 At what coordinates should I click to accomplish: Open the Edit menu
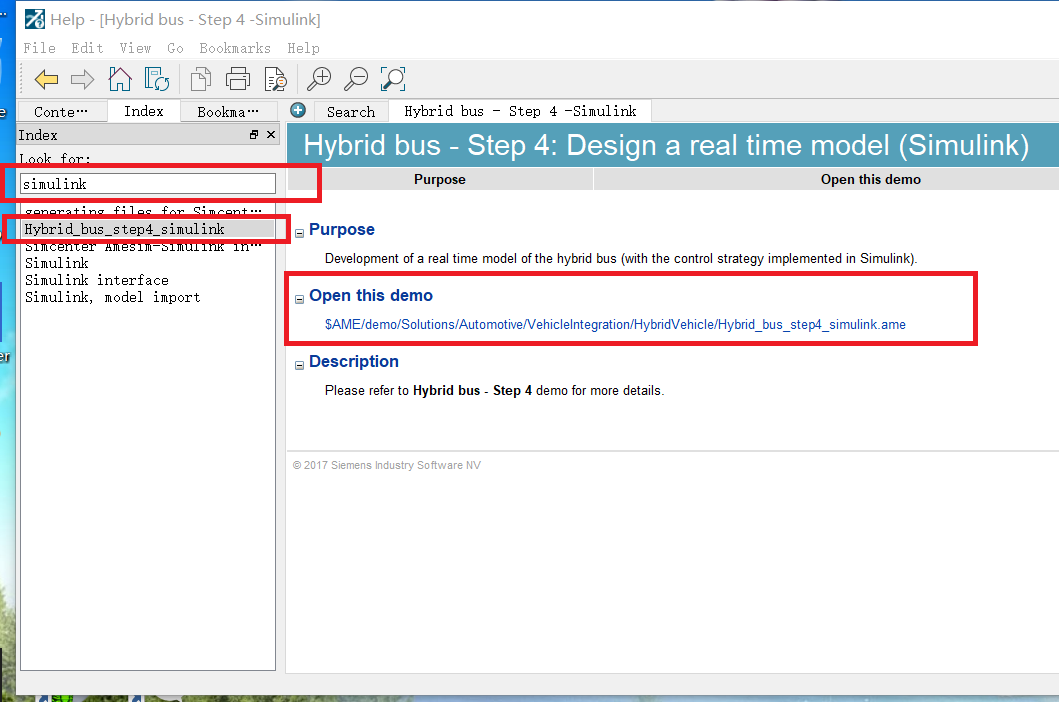(87, 48)
